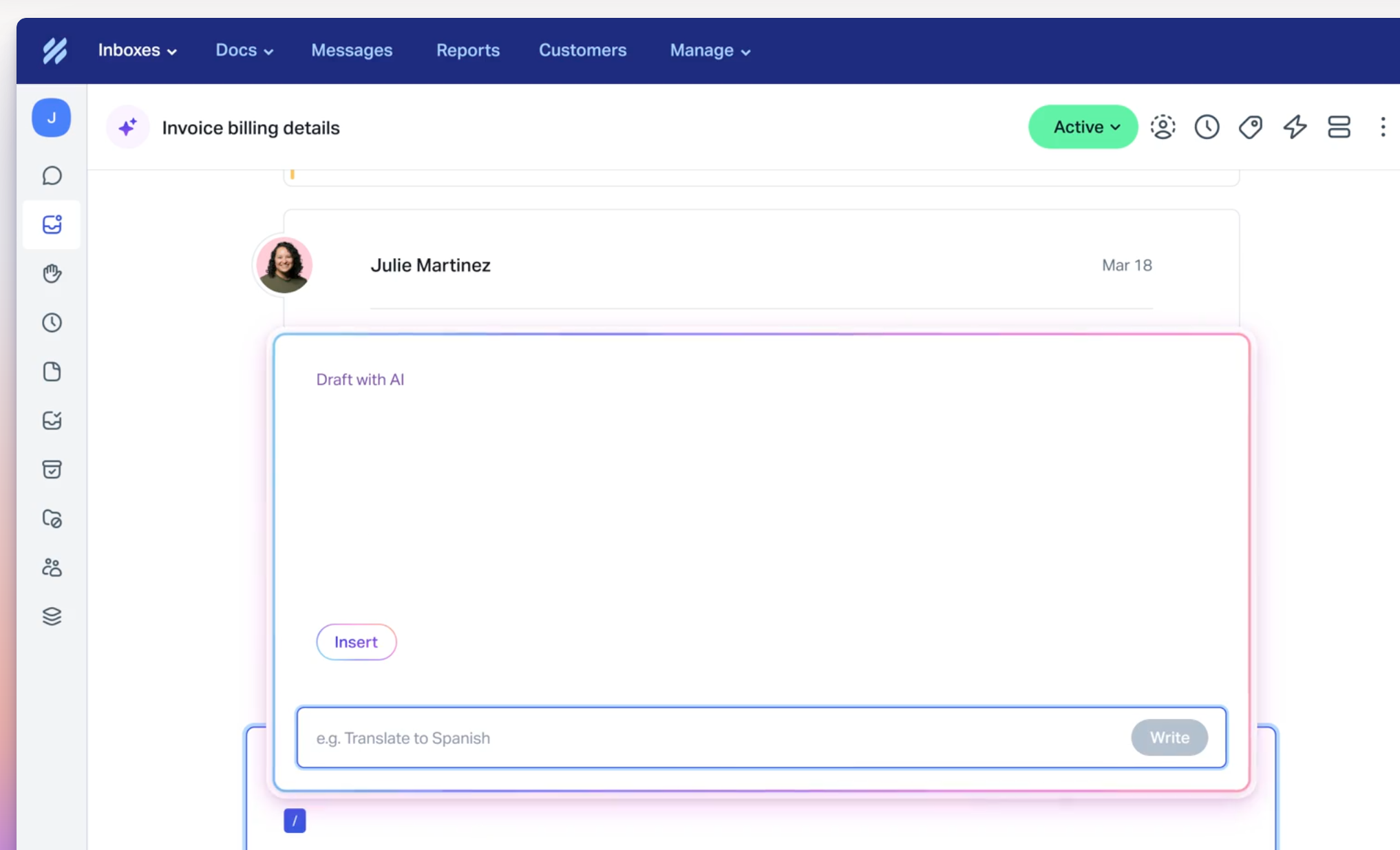Click the Invoice billing details title

(x=251, y=128)
